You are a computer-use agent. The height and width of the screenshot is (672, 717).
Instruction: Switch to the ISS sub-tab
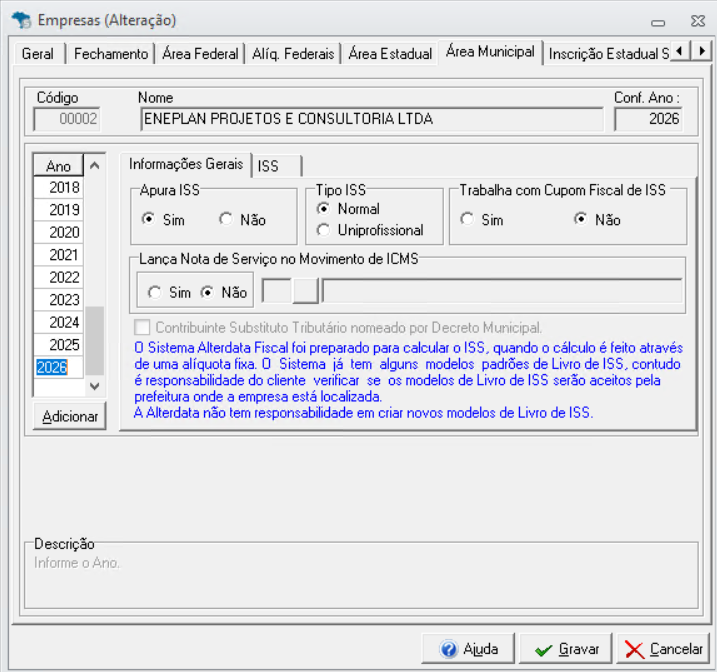(x=277, y=166)
